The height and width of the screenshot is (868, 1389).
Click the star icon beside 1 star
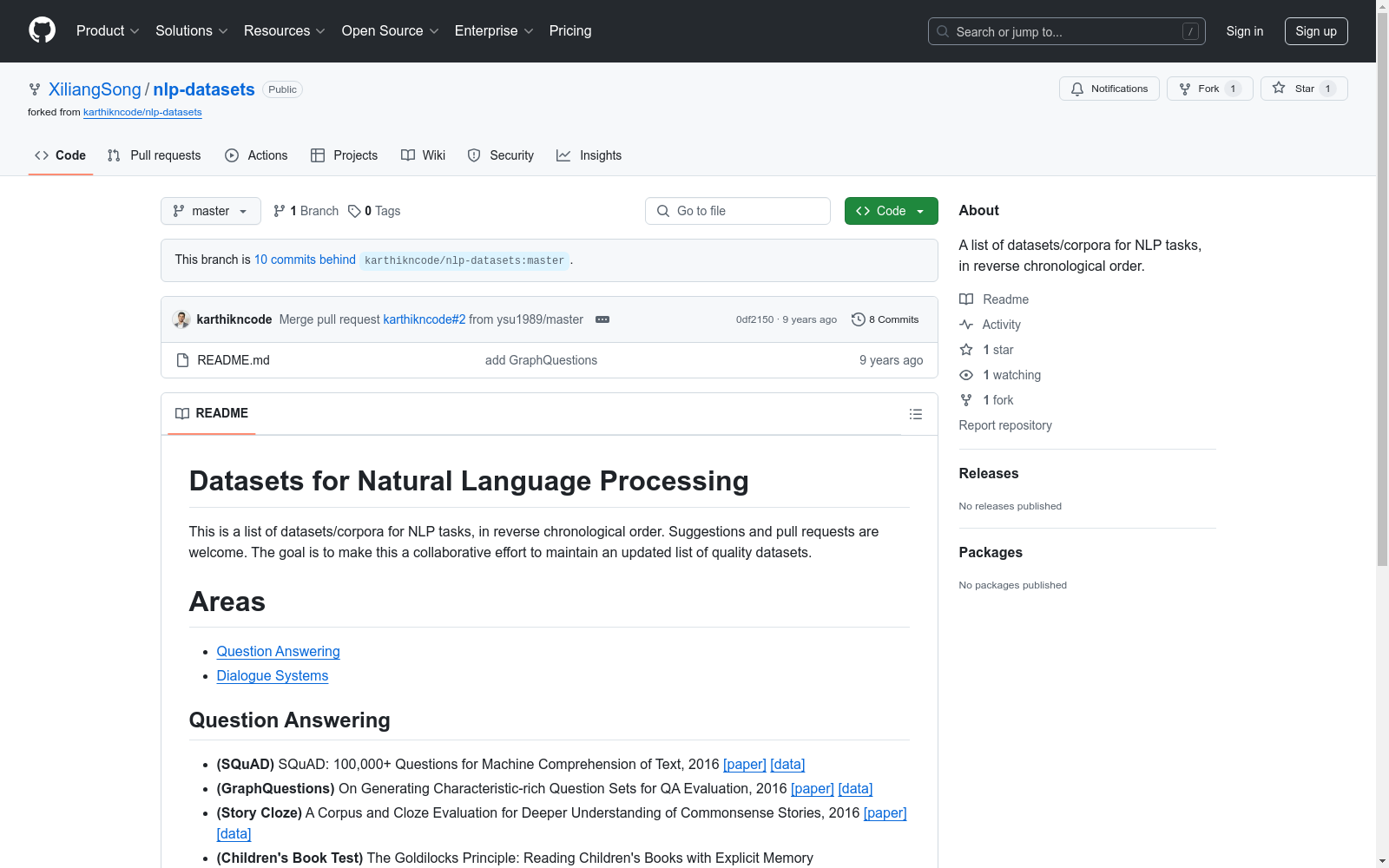click(x=966, y=350)
